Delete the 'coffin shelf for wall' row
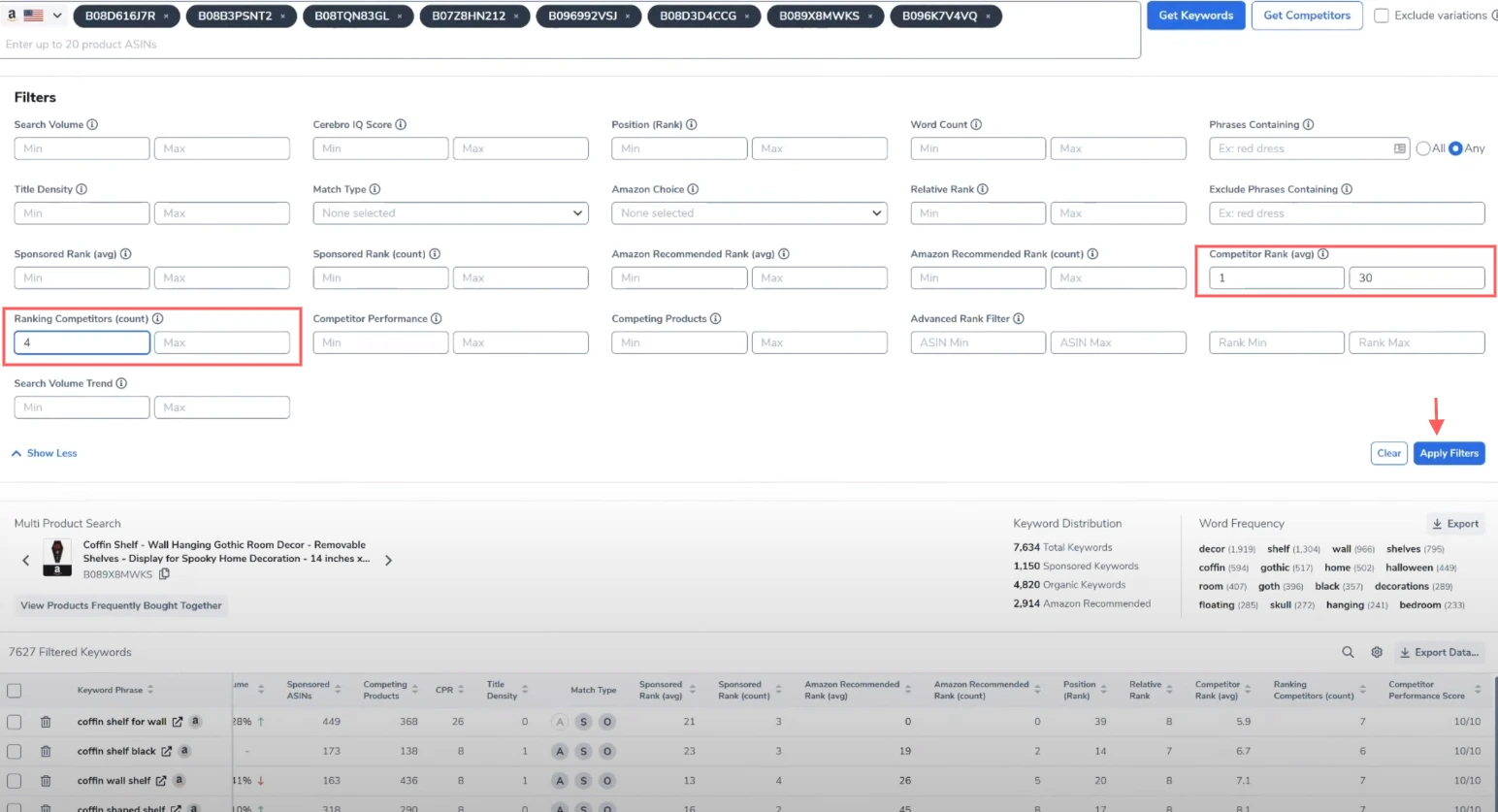 click(x=46, y=722)
